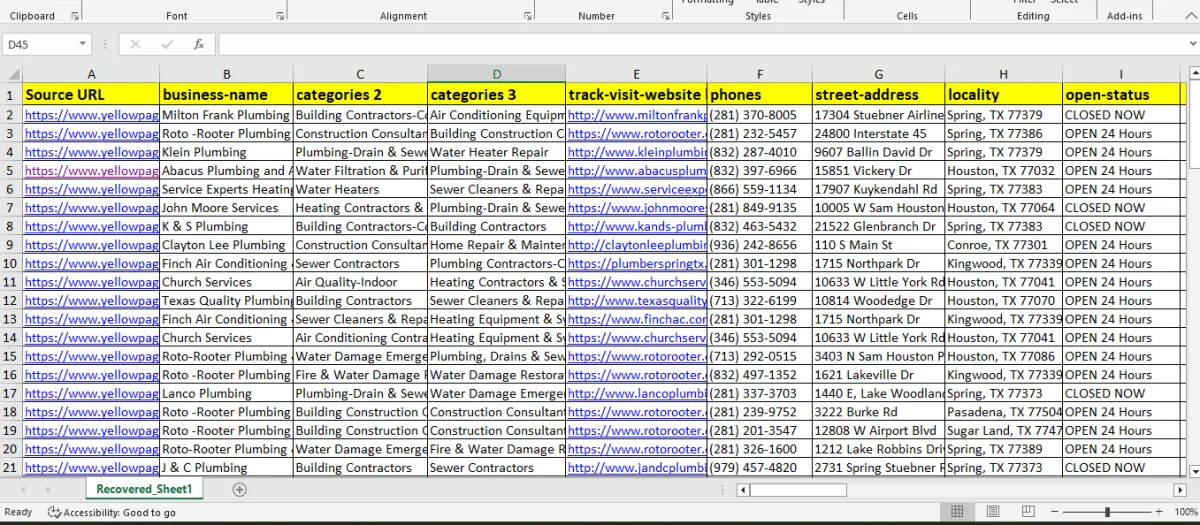
Task: Select address cell '3222 Burke Rd'
Action: pyautogui.click(x=879, y=412)
